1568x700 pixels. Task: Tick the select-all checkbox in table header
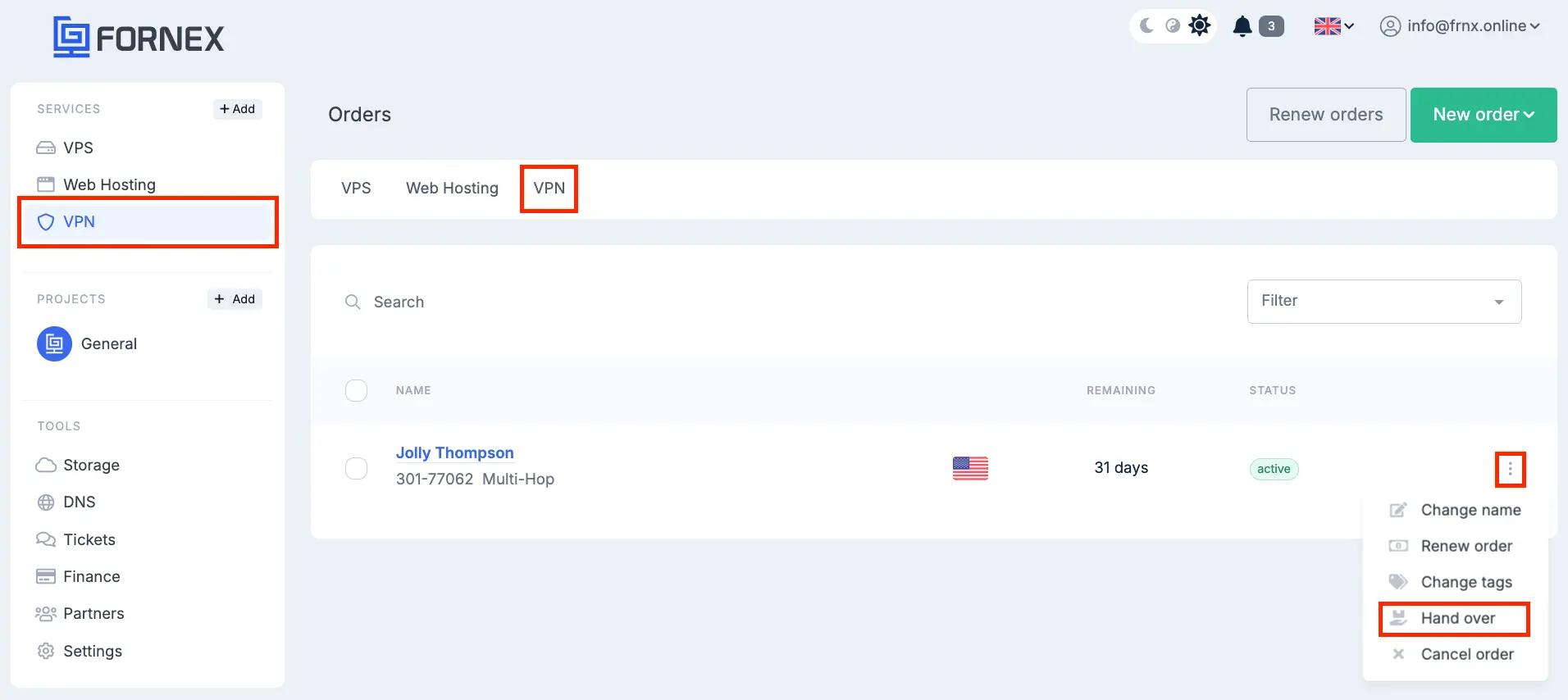[x=357, y=390]
